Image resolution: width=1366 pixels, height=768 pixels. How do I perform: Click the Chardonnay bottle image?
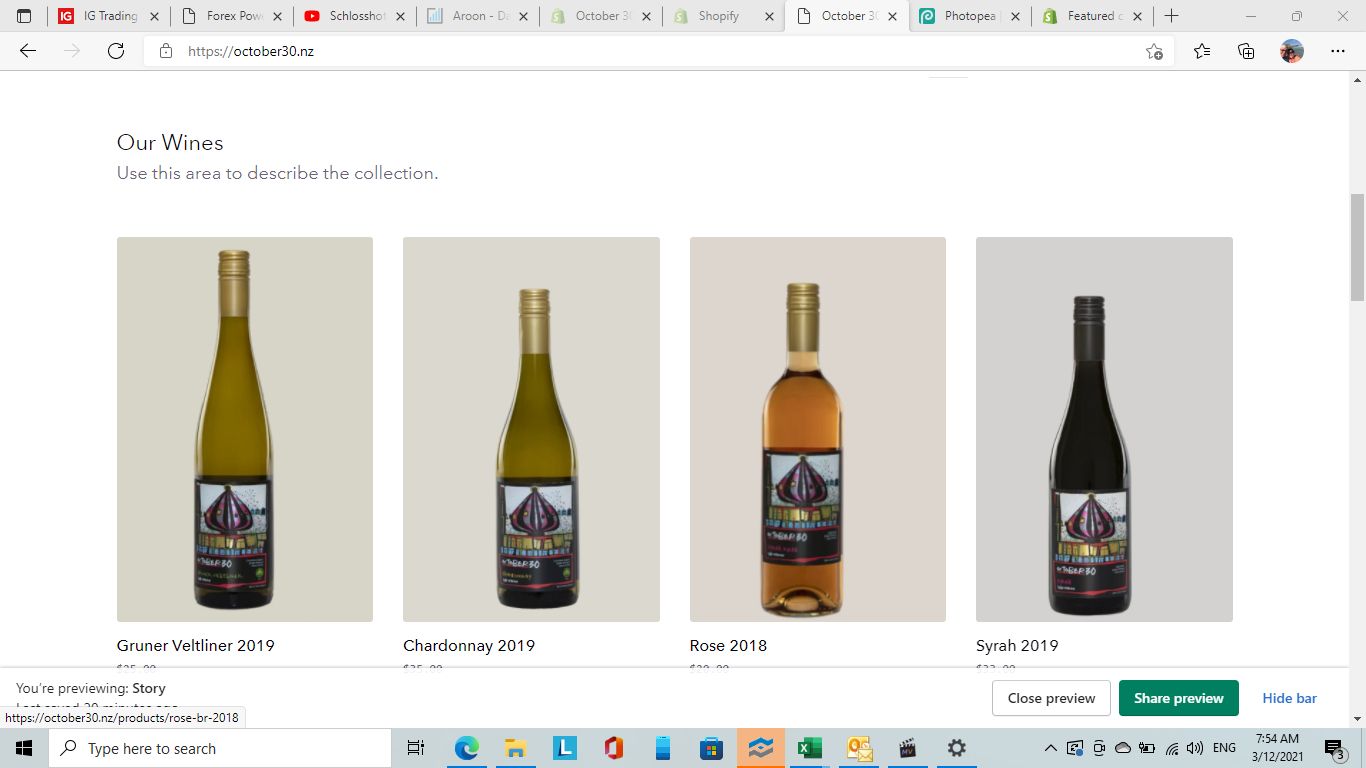coord(531,429)
